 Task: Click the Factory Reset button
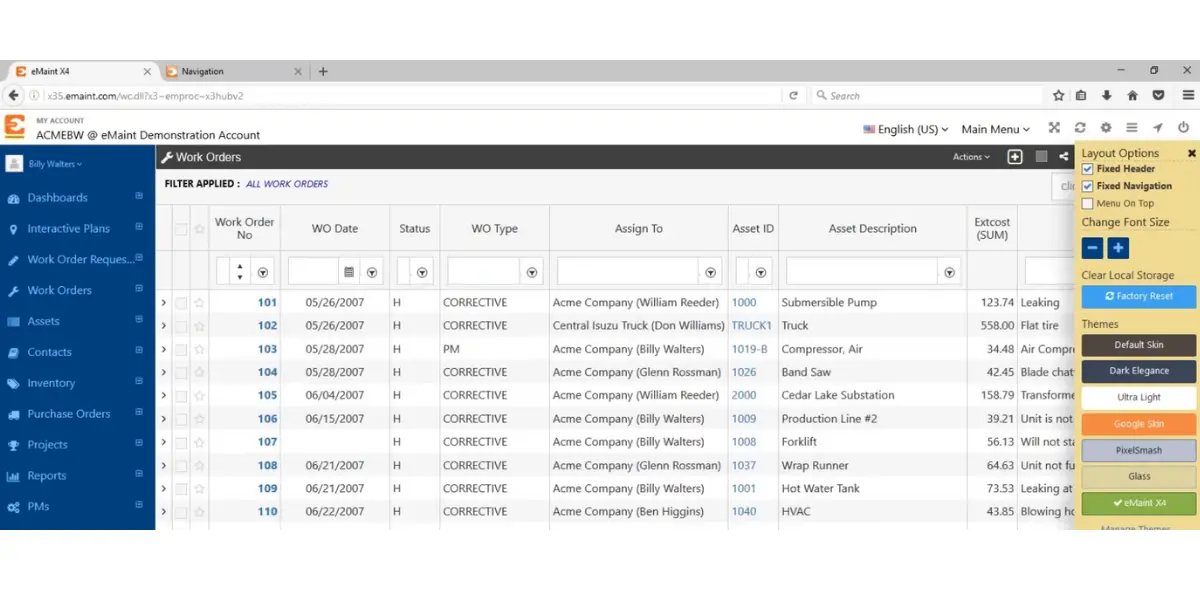[1139, 297]
